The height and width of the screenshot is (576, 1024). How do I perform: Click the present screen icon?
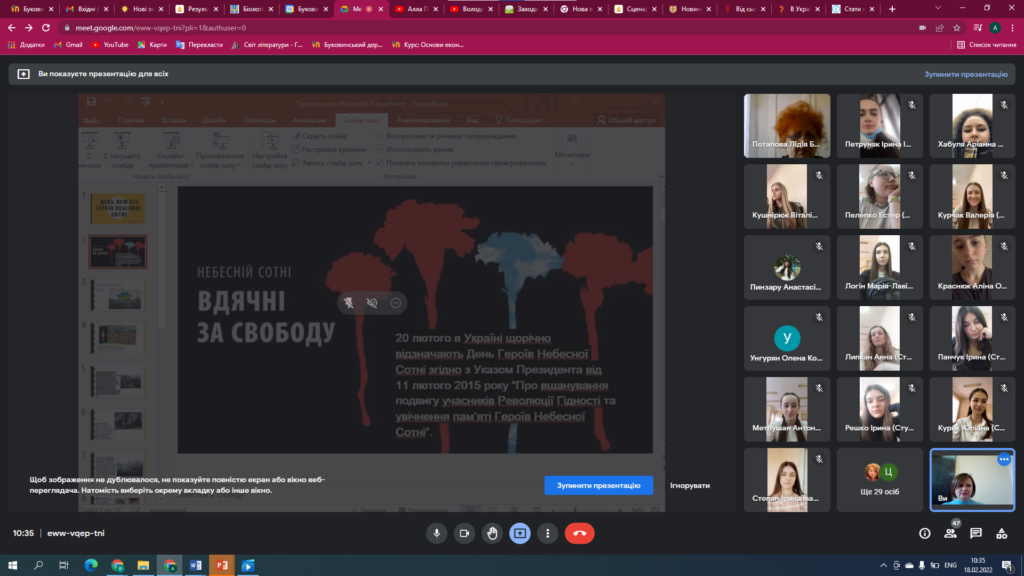point(520,533)
